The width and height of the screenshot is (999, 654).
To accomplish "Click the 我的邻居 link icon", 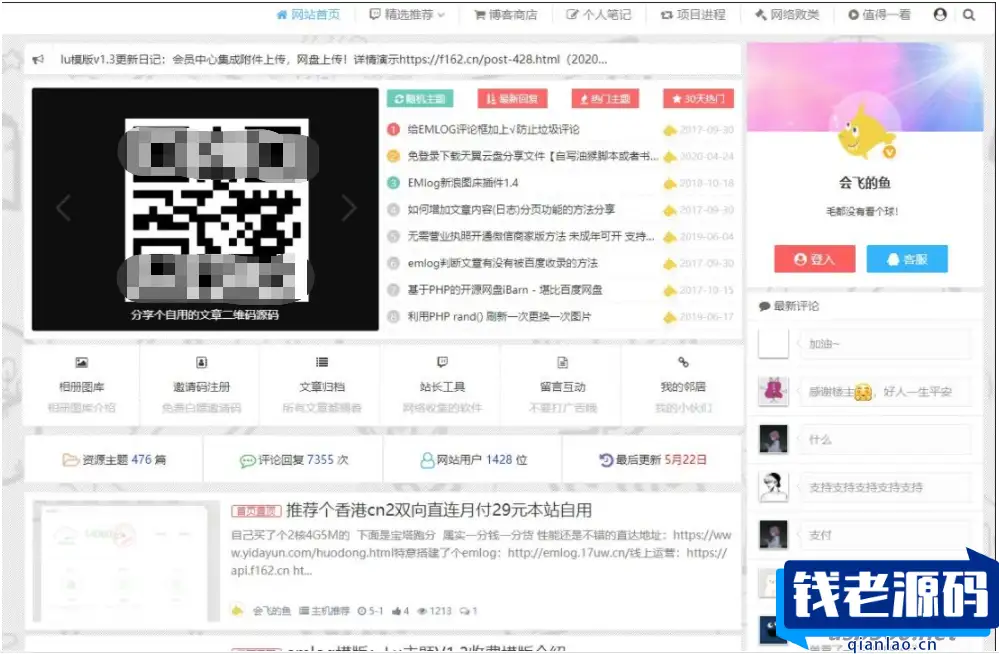I will pos(683,363).
